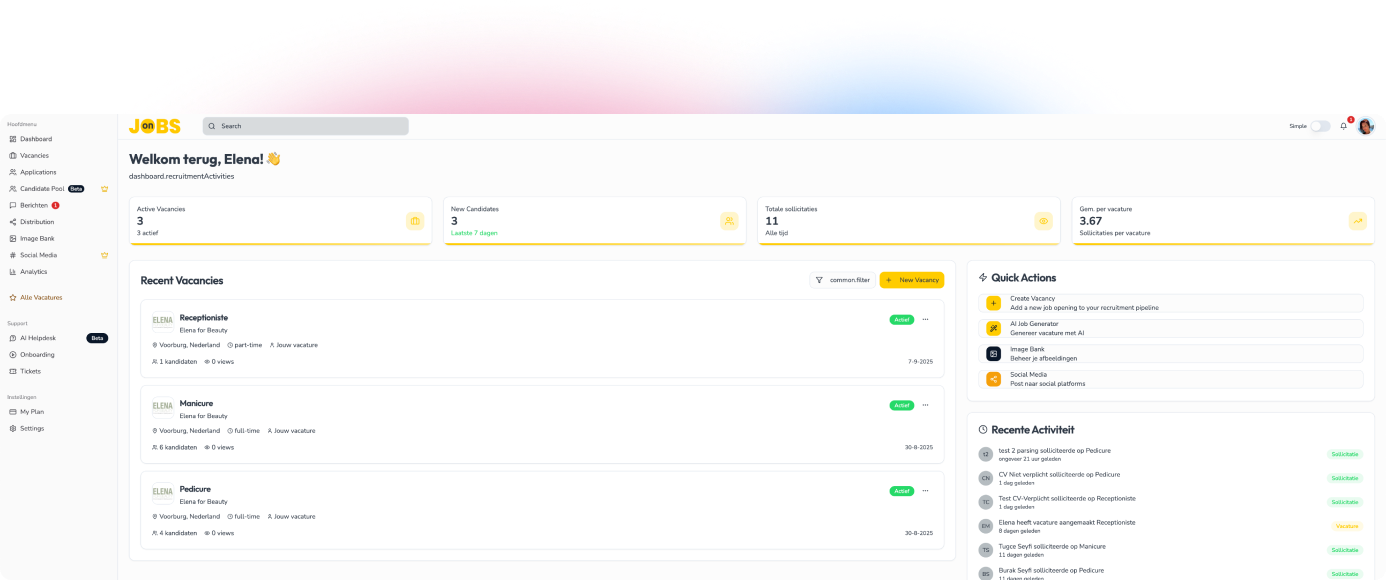Image resolution: width=1386 pixels, height=580 pixels.
Task: Toggle the Simple mode switch
Action: coord(1320,126)
